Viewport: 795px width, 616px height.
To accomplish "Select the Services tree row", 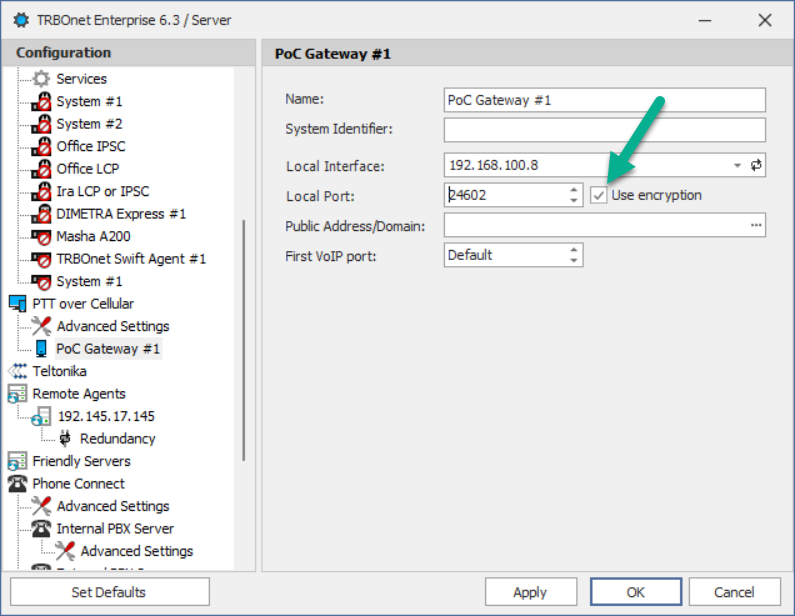I will point(82,79).
